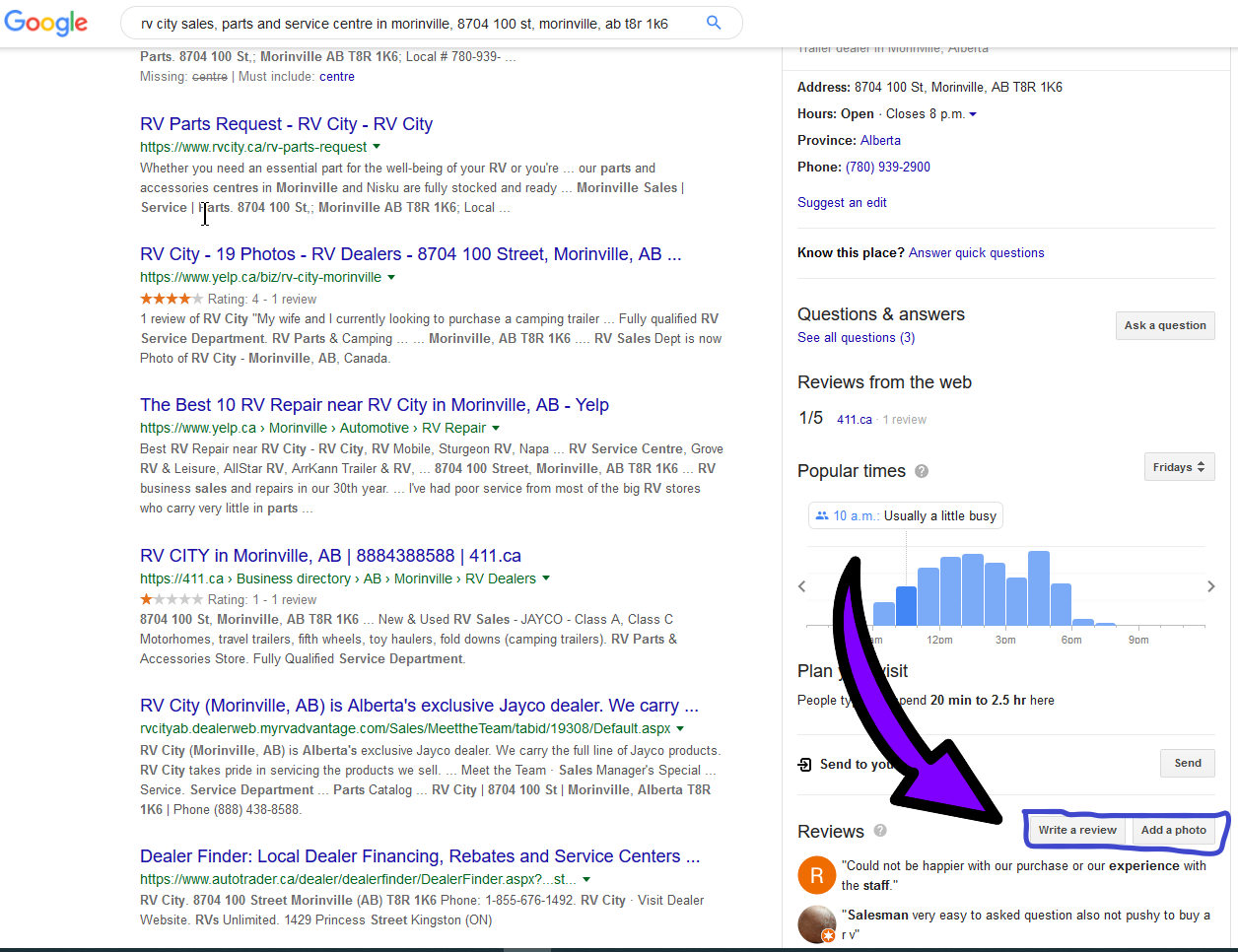The height and width of the screenshot is (952, 1238).
Task: Click the Write a review button
Action: click(x=1077, y=830)
